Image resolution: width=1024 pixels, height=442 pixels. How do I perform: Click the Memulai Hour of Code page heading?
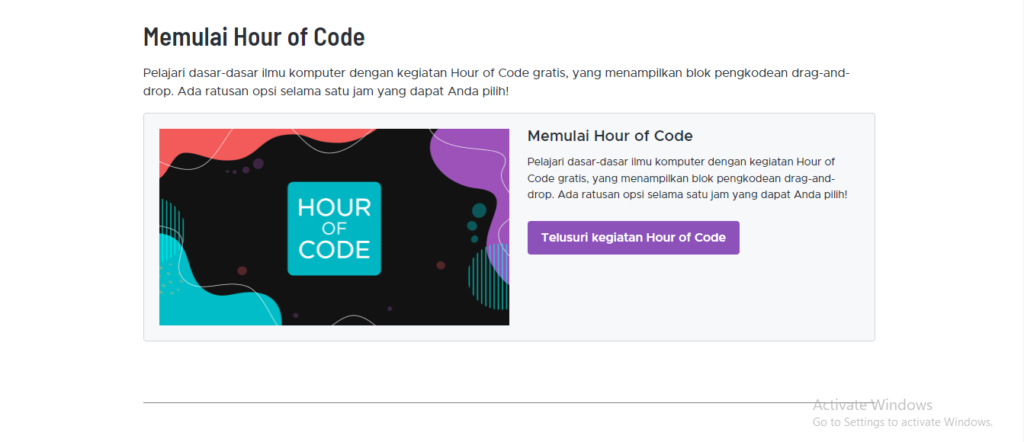coord(253,37)
